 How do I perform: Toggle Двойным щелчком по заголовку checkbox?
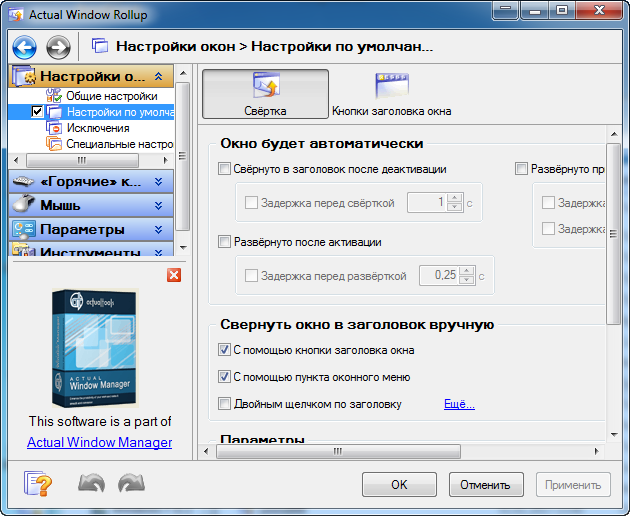(225, 405)
